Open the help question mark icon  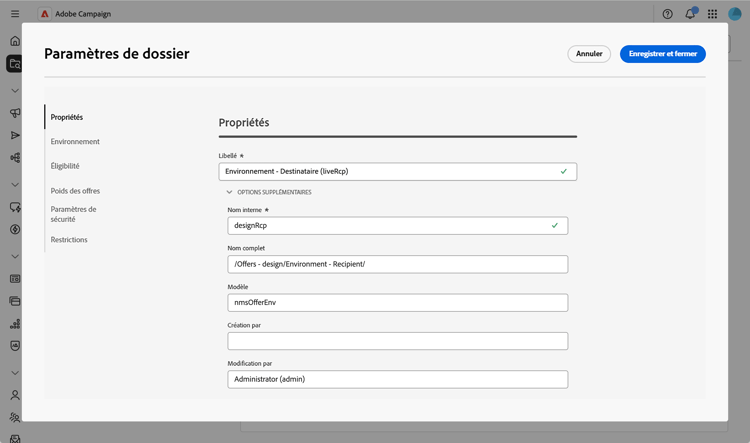pos(667,14)
